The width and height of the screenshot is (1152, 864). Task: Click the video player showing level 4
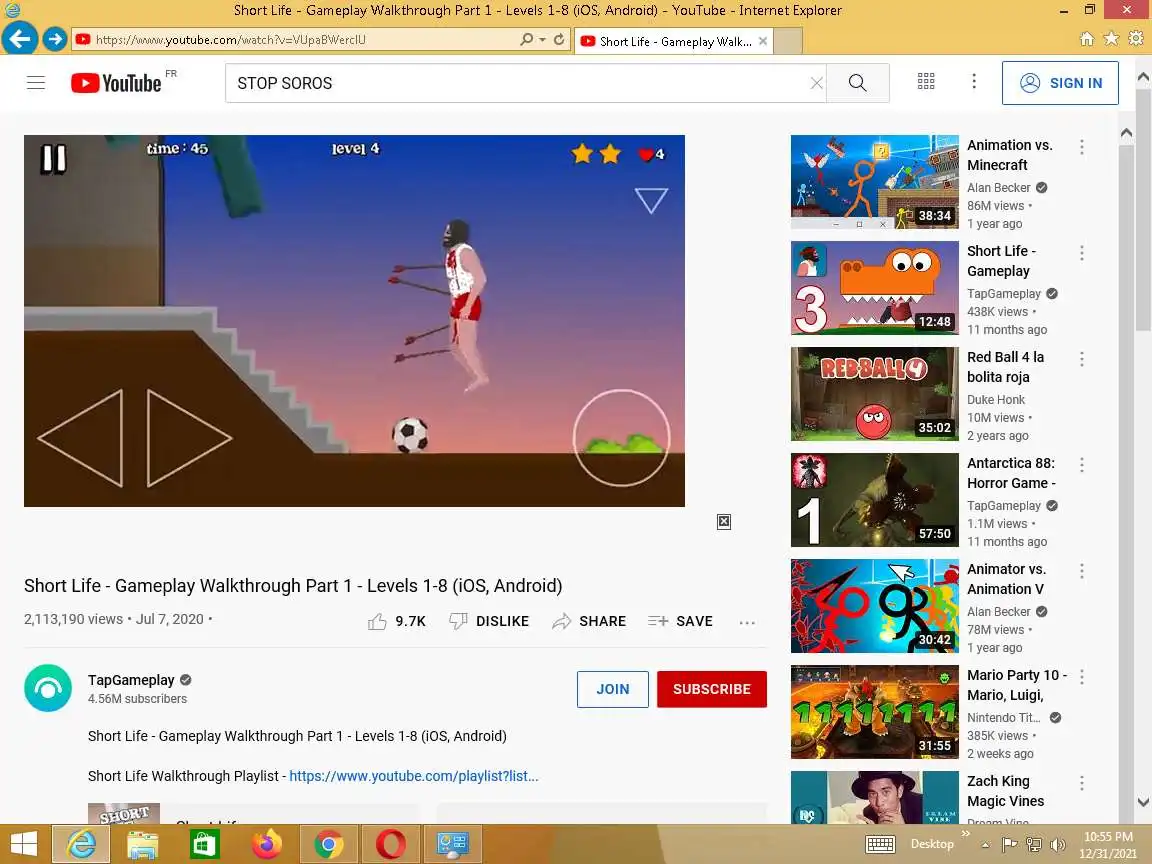tap(354, 320)
